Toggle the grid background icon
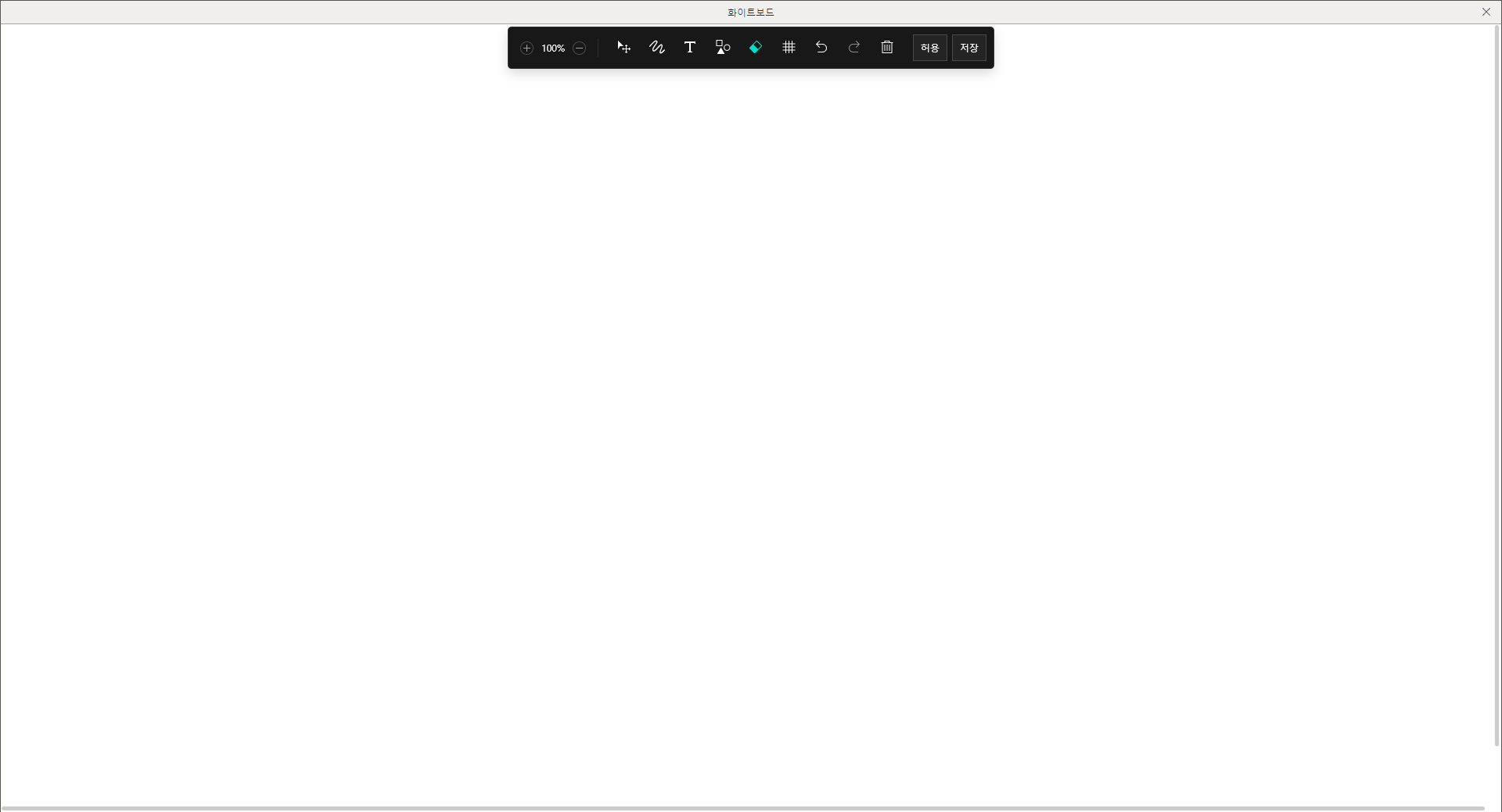1502x812 pixels. 789,48
